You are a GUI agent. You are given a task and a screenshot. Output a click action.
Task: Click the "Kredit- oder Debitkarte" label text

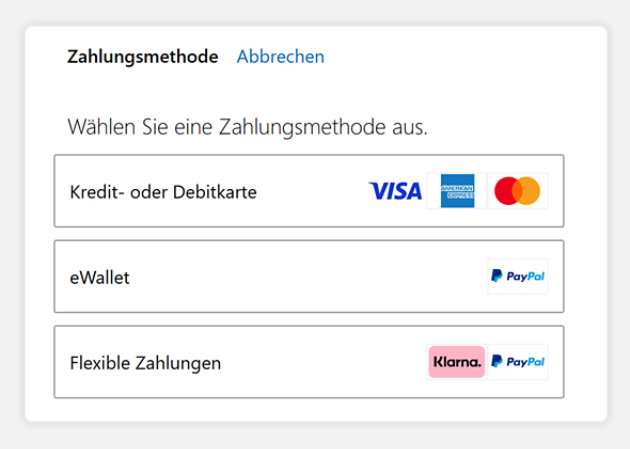pyautogui.click(x=163, y=192)
